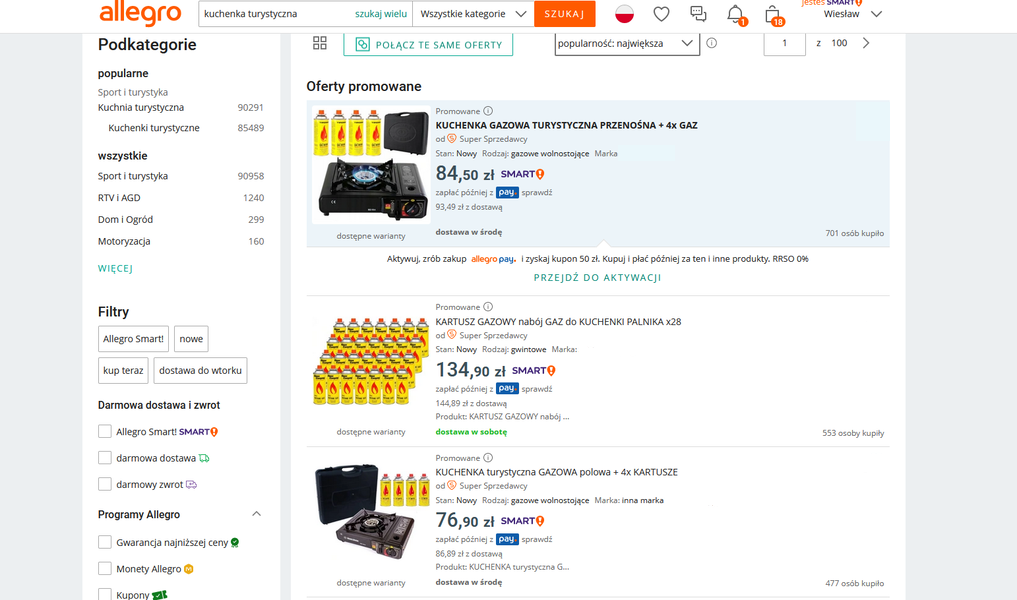1017x600 pixels.
Task: Select the Kuchenki turystyczne subcategory
Action: coord(155,128)
